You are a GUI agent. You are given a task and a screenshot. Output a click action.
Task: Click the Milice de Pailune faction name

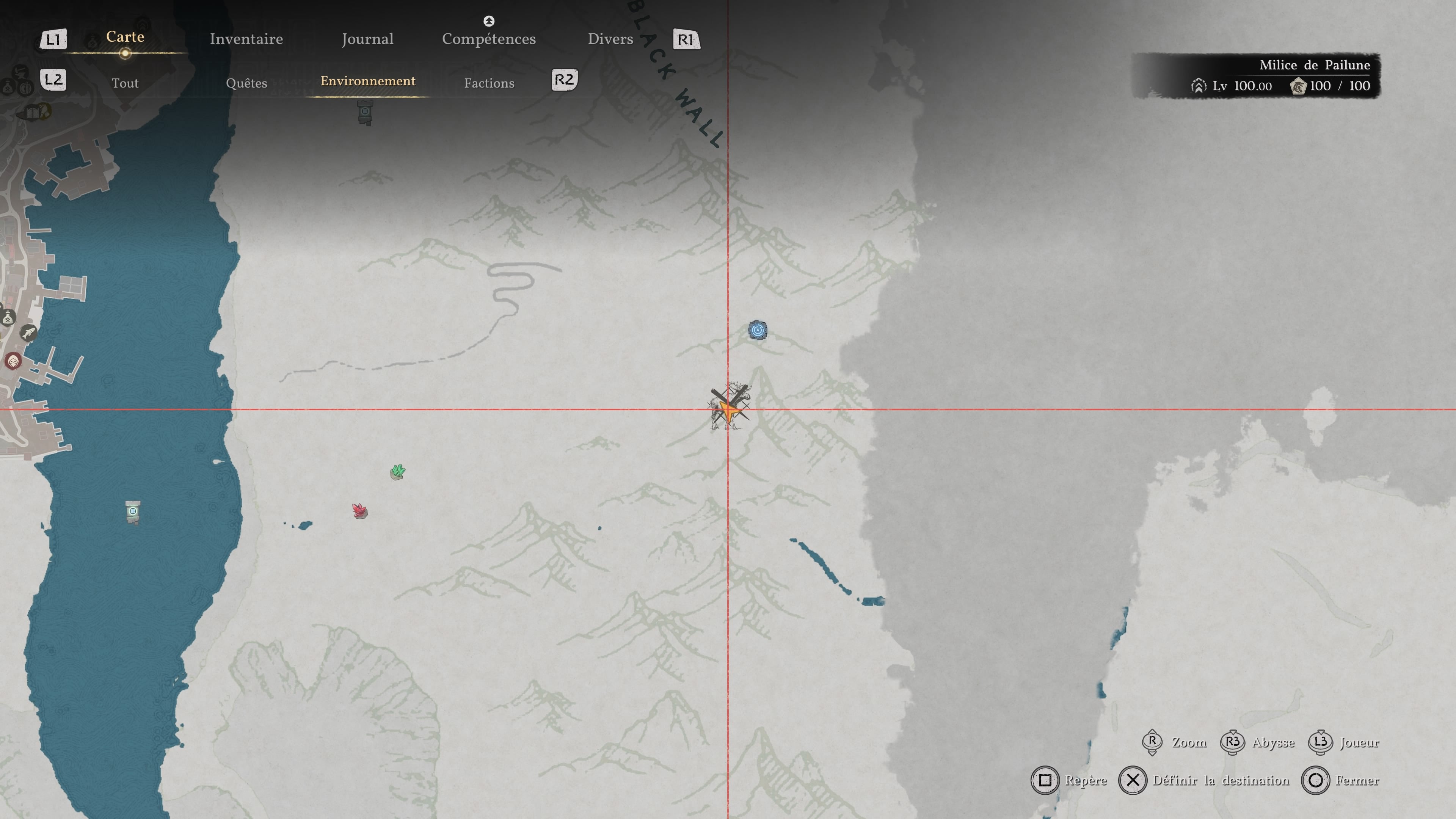click(x=1315, y=65)
